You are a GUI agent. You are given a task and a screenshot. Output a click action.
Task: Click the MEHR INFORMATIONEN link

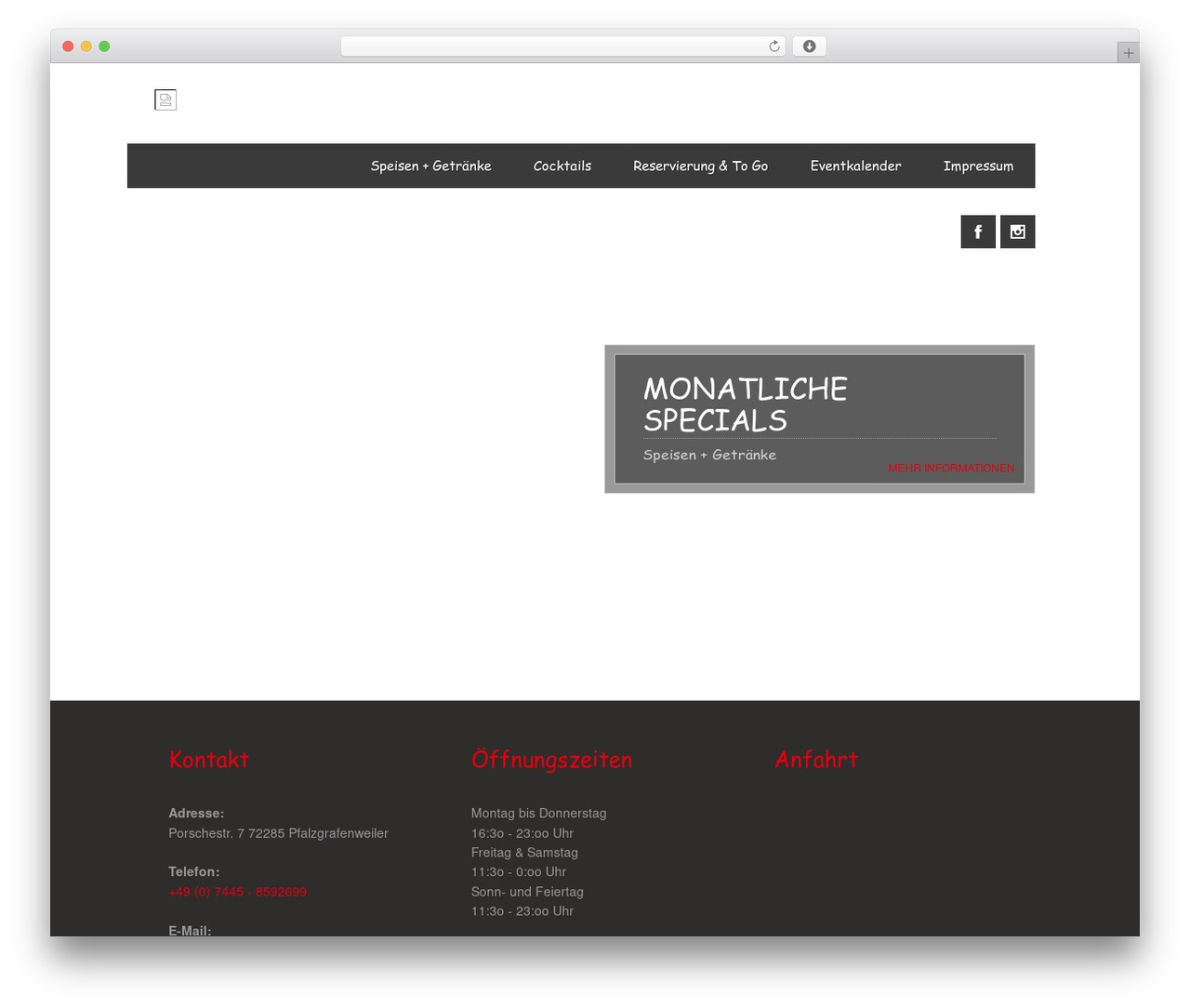(951, 468)
